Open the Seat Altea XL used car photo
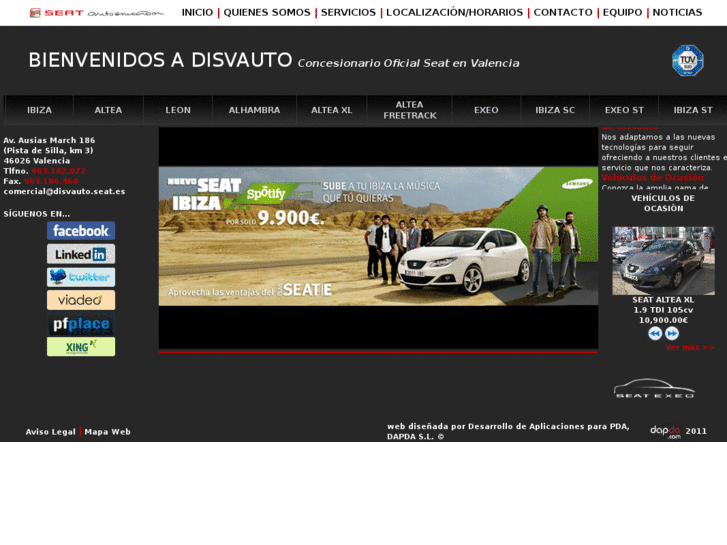727x545 pixels. 663,261
